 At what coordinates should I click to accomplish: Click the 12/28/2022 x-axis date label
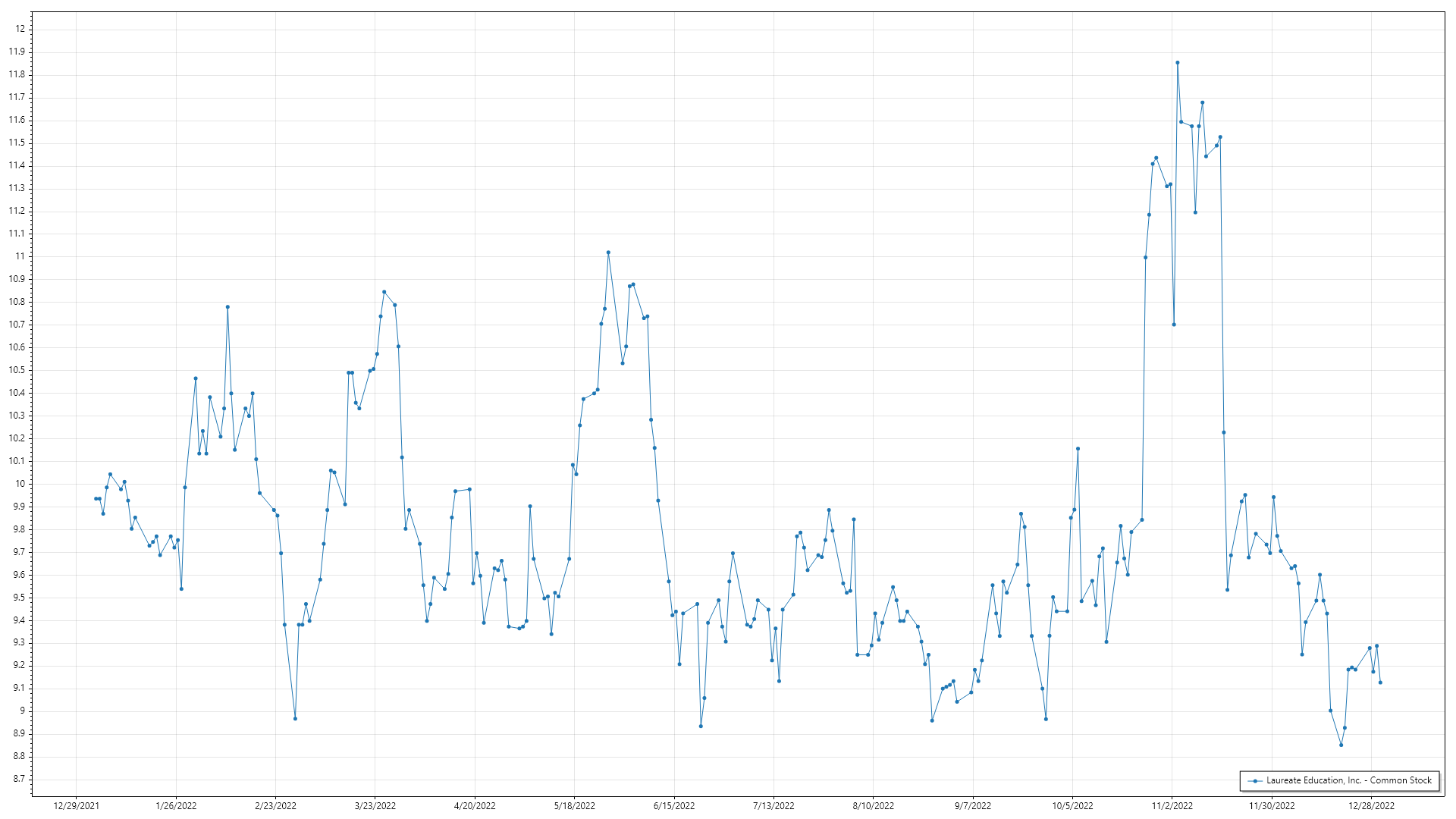1371,805
